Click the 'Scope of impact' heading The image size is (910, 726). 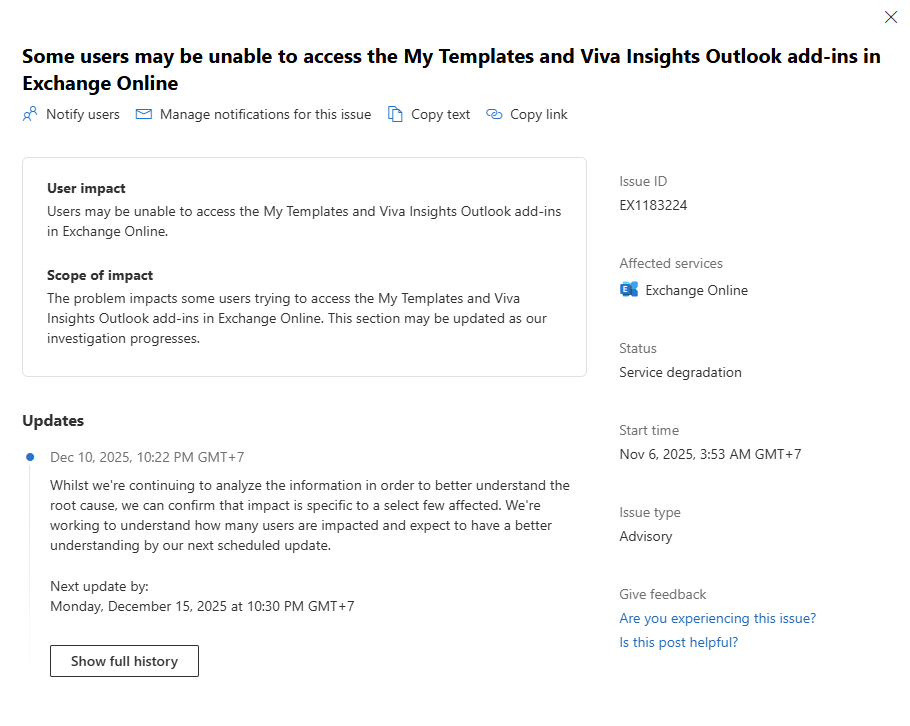tap(100, 275)
